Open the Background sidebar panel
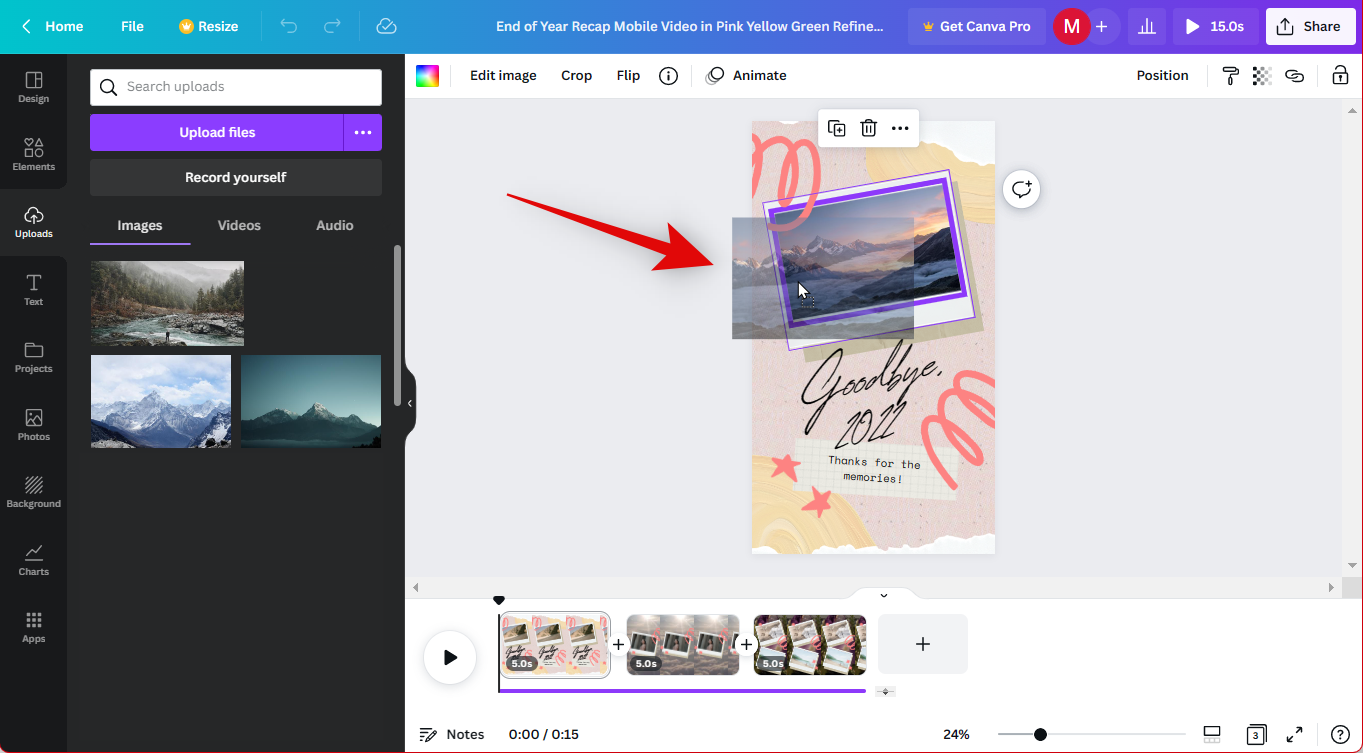The height and width of the screenshot is (753, 1363). click(x=33, y=492)
